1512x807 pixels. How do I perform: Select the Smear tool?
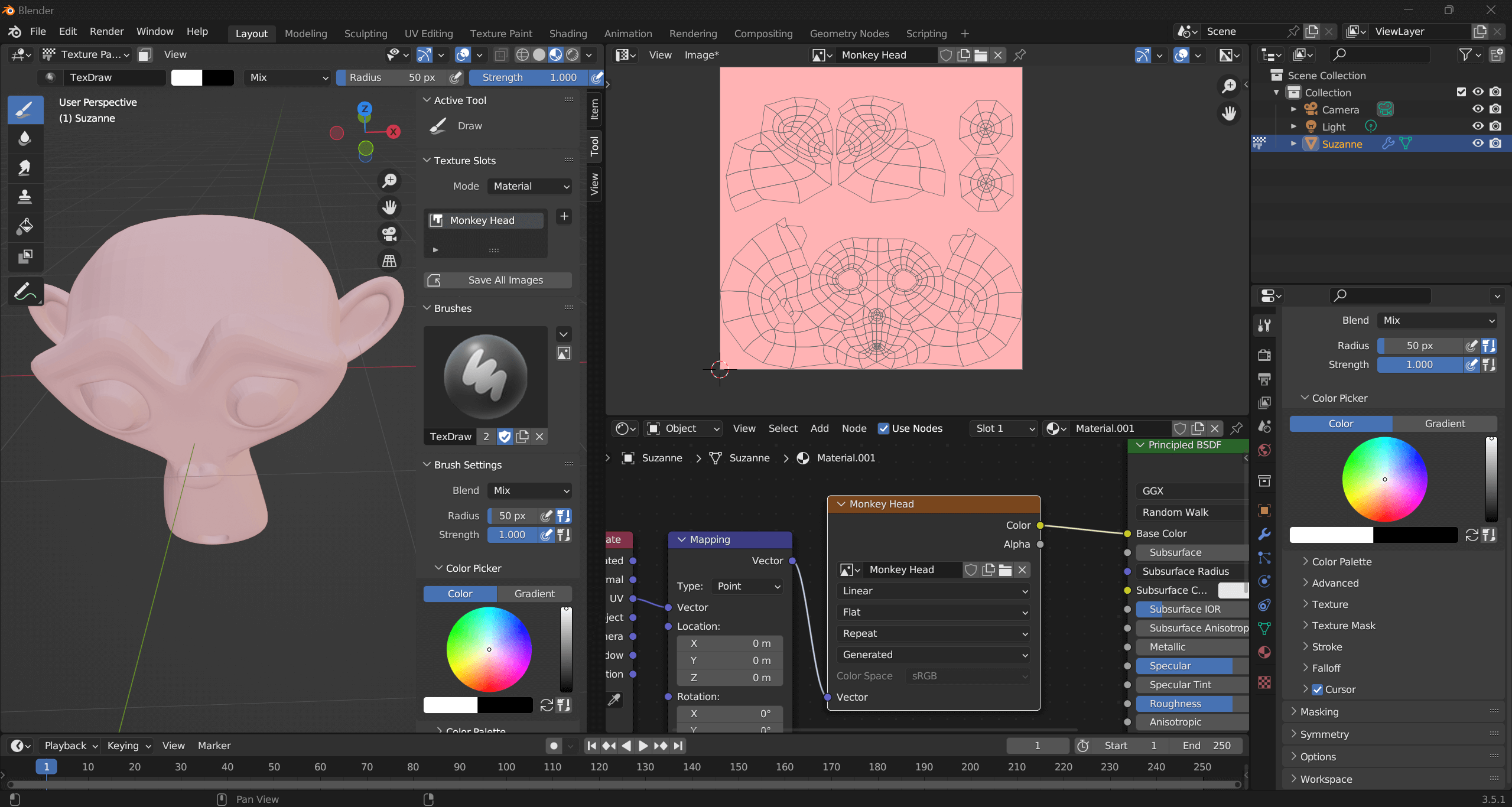[25, 168]
